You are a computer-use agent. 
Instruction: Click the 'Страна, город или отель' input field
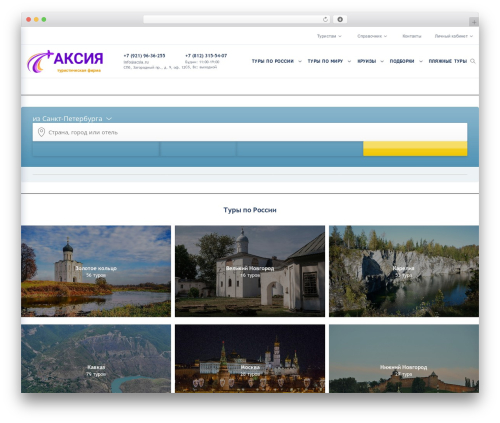coord(250,132)
